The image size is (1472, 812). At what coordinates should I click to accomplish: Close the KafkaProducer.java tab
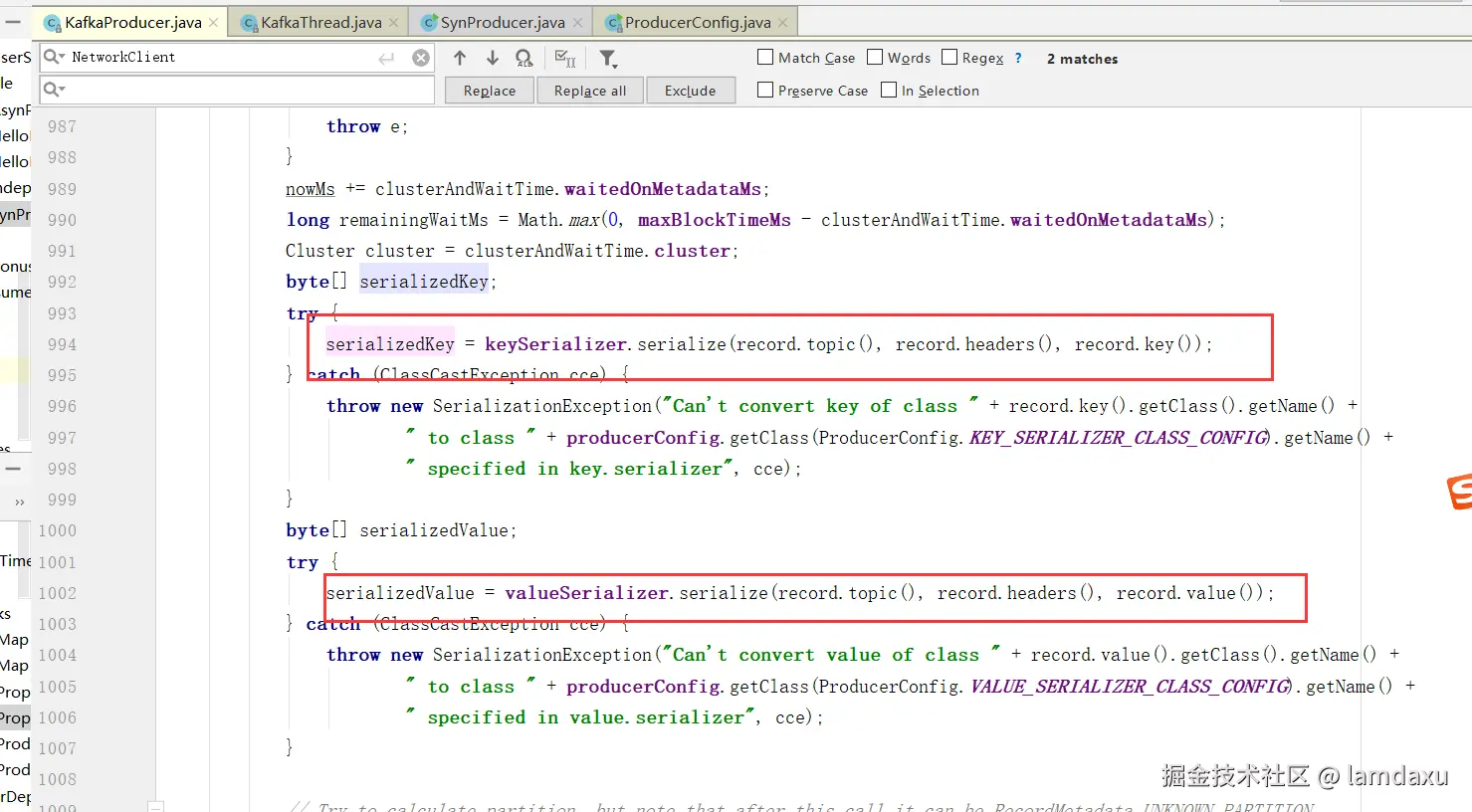tap(213, 23)
